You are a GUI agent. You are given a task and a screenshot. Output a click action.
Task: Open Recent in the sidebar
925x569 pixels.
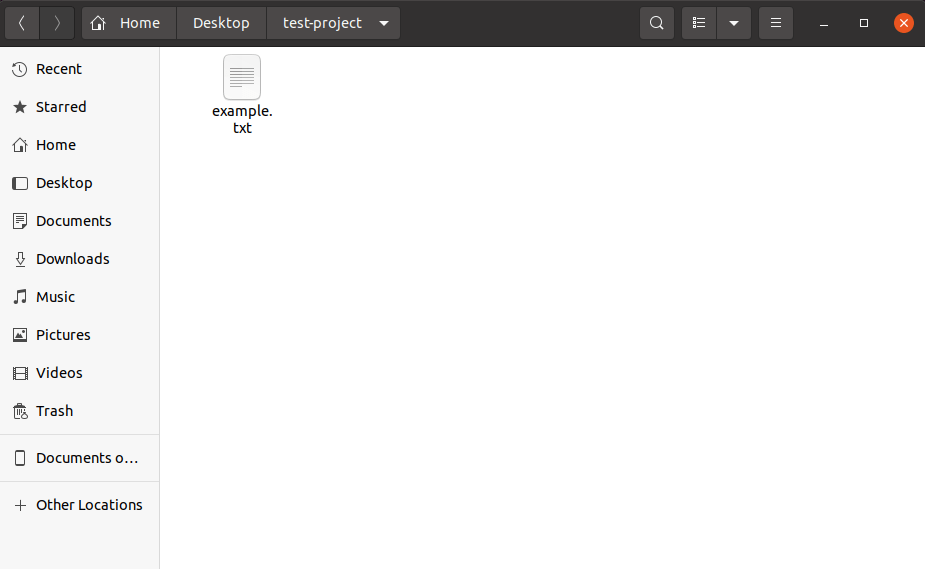coord(80,69)
